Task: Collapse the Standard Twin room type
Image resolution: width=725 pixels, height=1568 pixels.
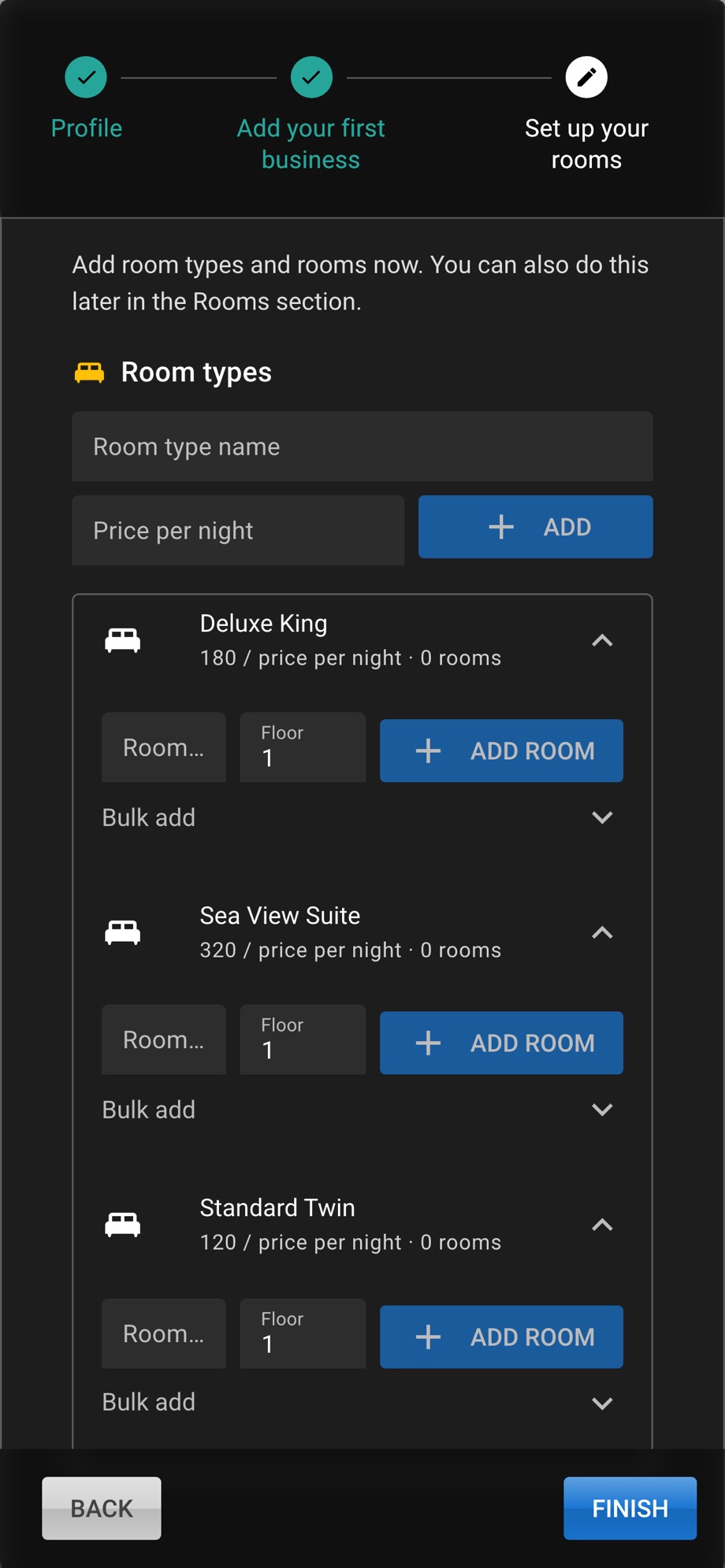Action: point(602,1225)
